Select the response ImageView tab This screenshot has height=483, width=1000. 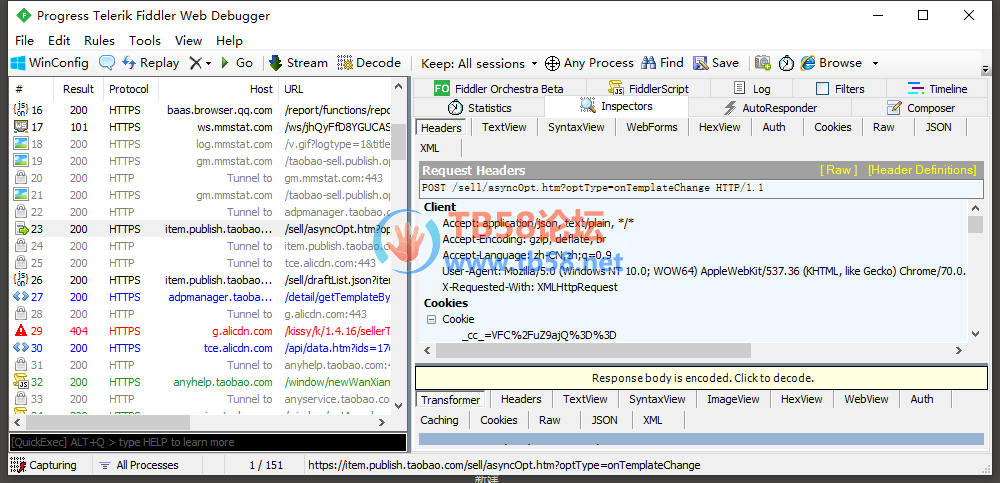(733, 399)
